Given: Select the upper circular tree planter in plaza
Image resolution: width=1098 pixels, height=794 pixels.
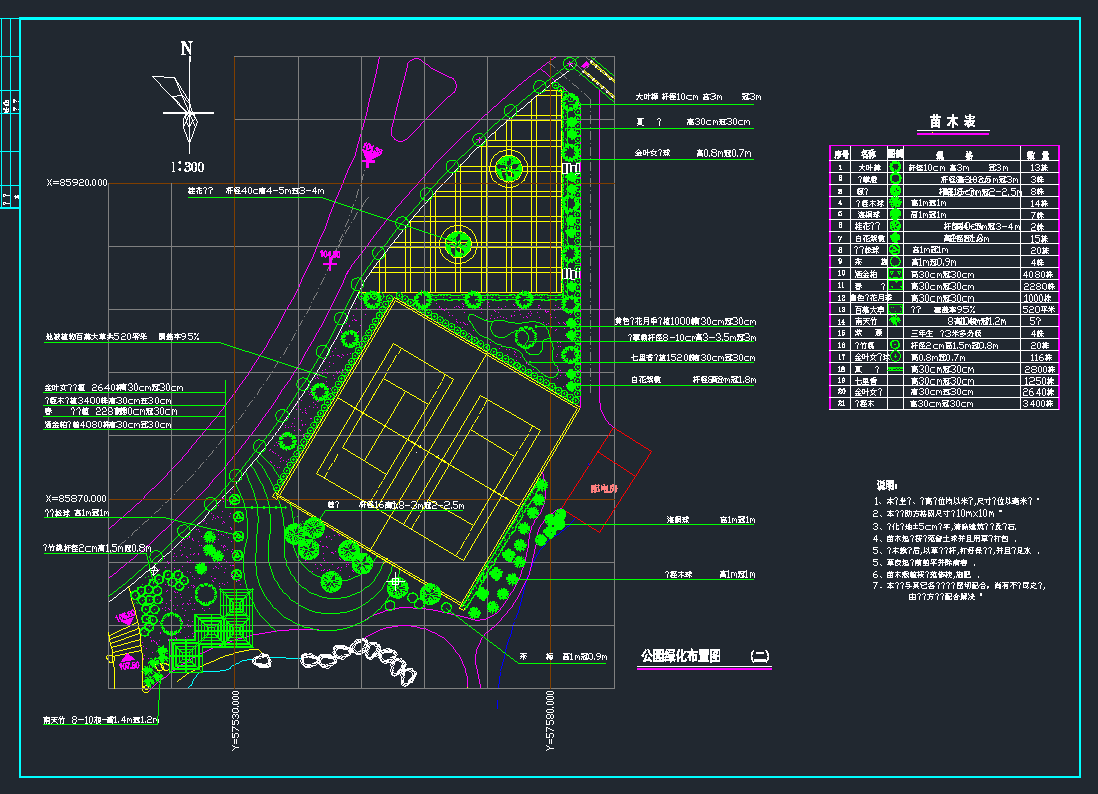Looking at the screenshot, I should coord(508,167).
